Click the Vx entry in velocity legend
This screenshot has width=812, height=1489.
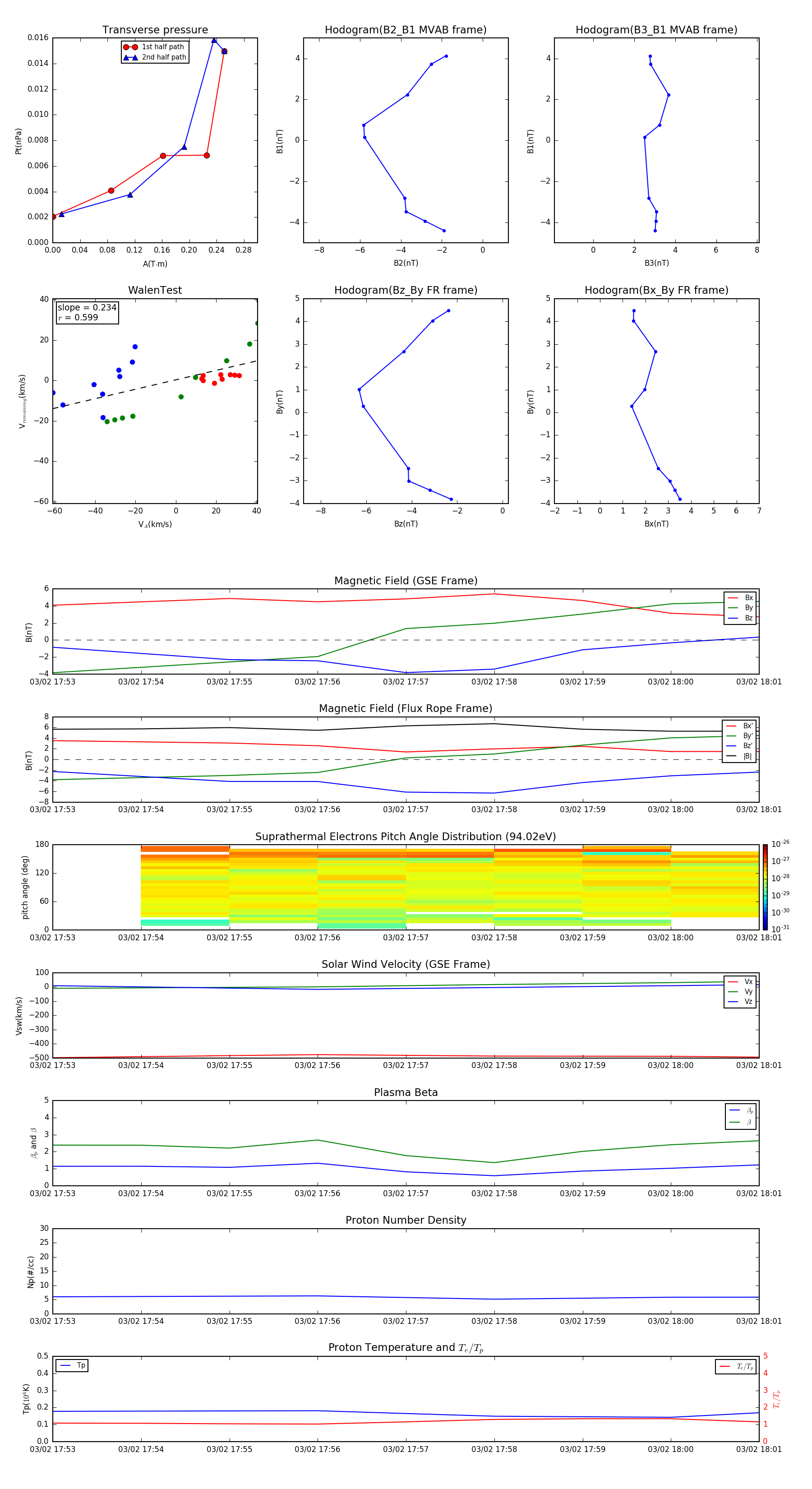(x=740, y=981)
